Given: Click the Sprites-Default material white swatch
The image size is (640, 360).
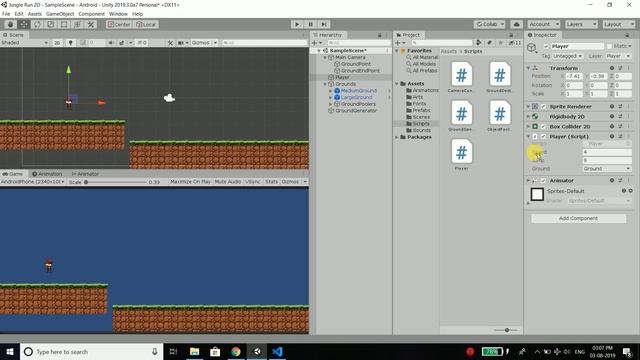Looking at the screenshot, I should 537,194.
